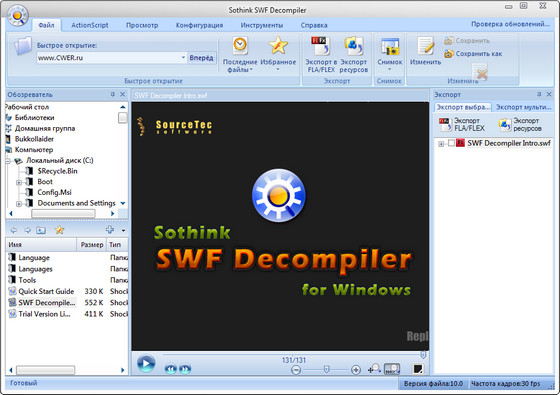Click the fit-to-window 100% icon
The width and height of the screenshot is (560, 395).
pos(392,369)
